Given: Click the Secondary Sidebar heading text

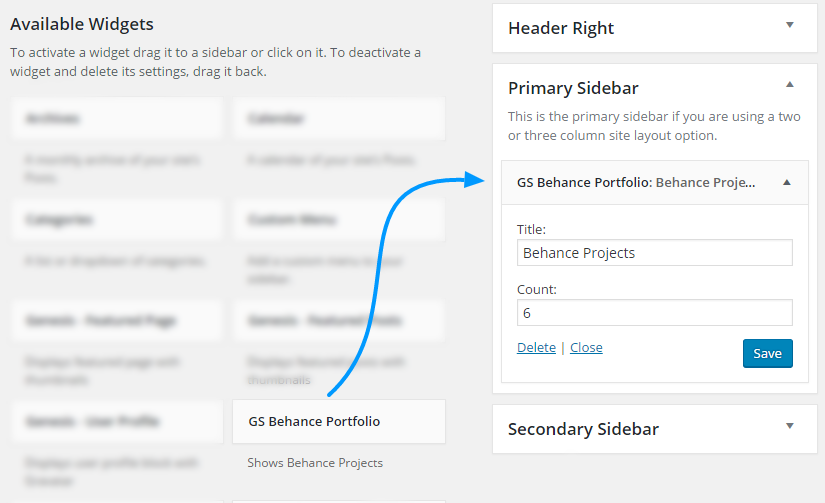Looking at the screenshot, I should click(583, 429).
